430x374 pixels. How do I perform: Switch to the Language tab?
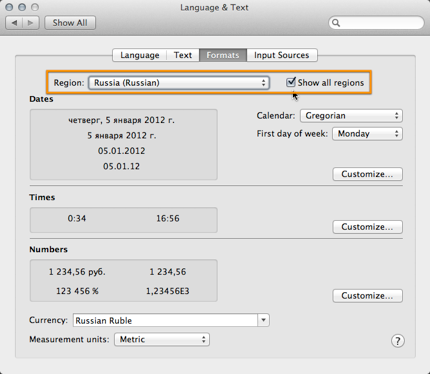click(140, 55)
